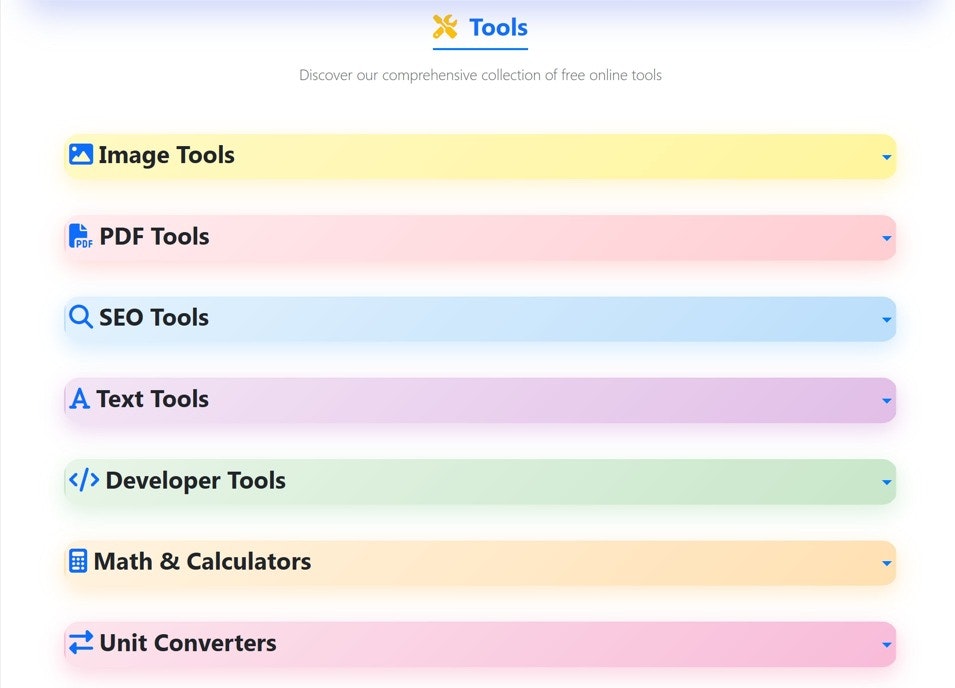
Task: Expand the Text Tools section chevron
Action: [x=885, y=401]
